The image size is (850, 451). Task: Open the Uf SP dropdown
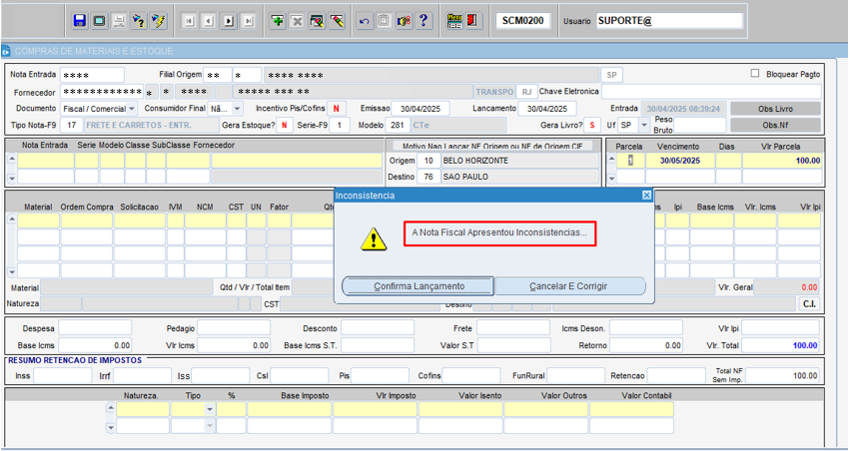[643, 125]
